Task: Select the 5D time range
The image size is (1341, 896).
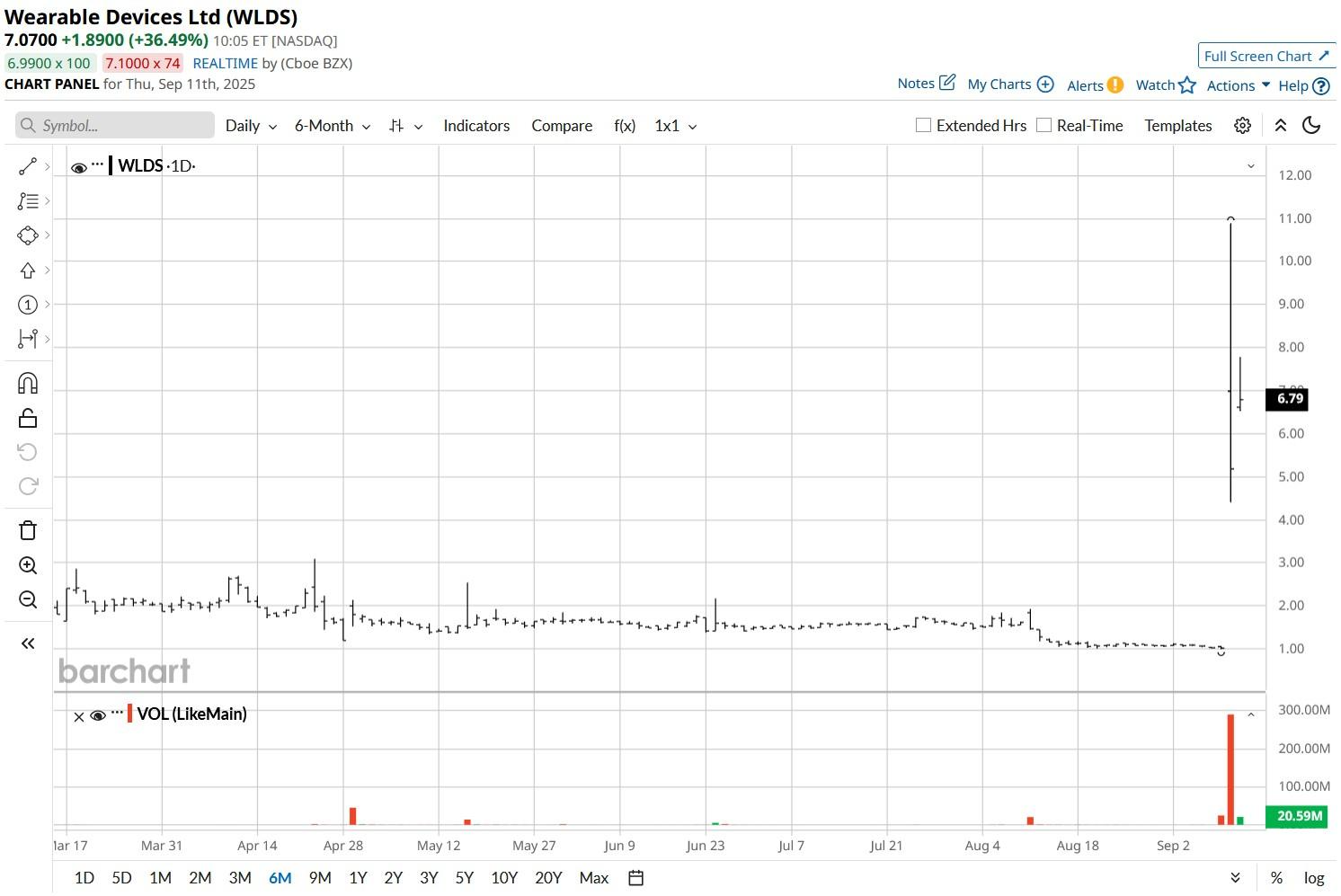Action: 121,878
